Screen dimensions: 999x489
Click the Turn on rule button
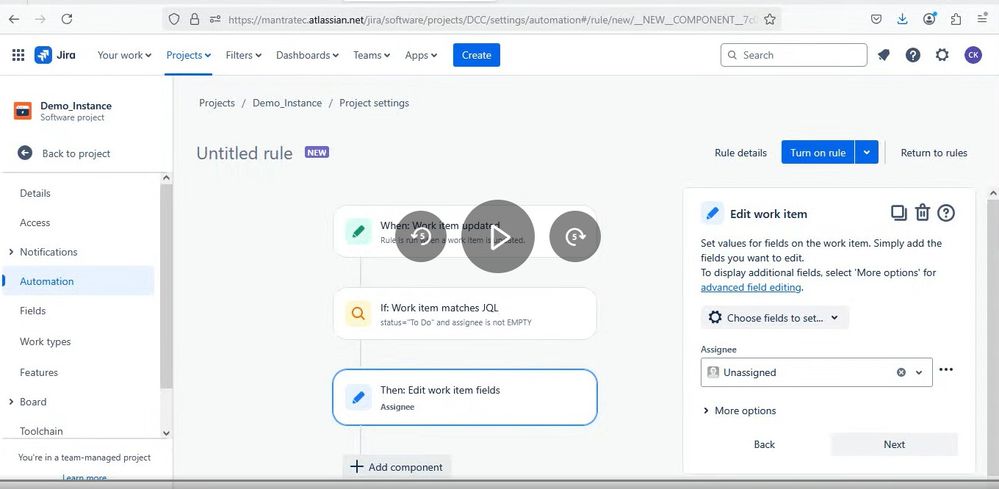(x=818, y=152)
